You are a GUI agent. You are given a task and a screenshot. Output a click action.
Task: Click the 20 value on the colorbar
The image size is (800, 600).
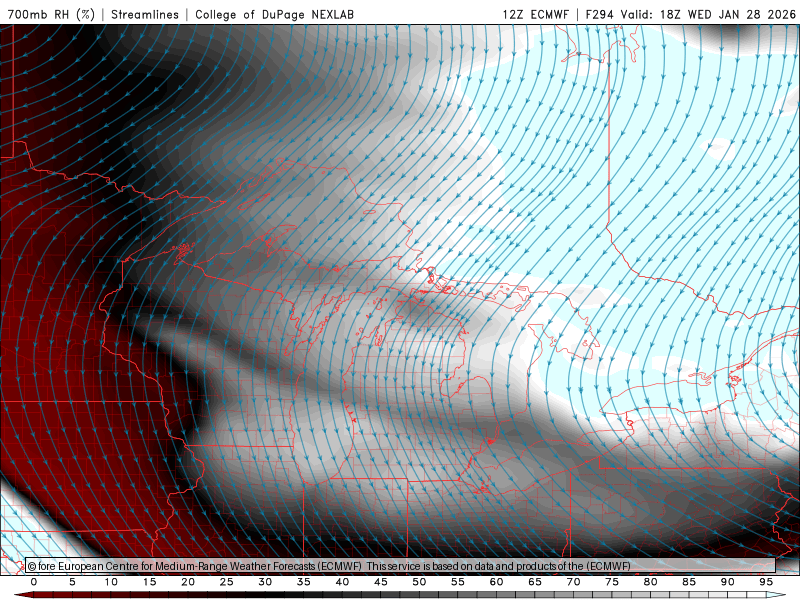point(188,582)
